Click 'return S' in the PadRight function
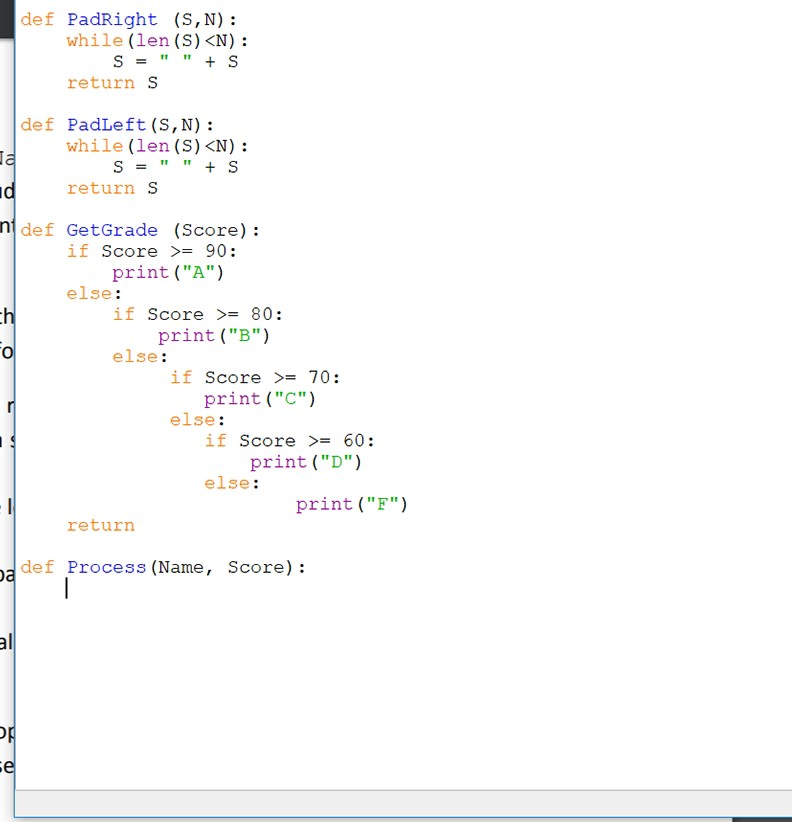 pos(112,83)
